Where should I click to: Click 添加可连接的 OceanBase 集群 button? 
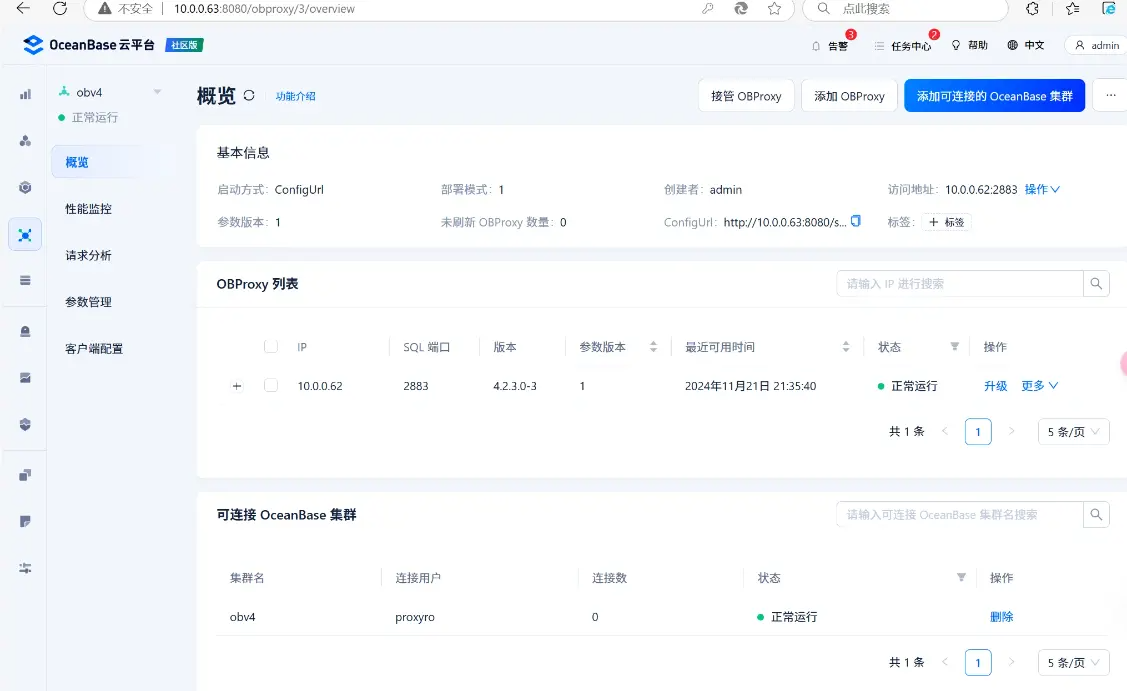[x=994, y=94]
